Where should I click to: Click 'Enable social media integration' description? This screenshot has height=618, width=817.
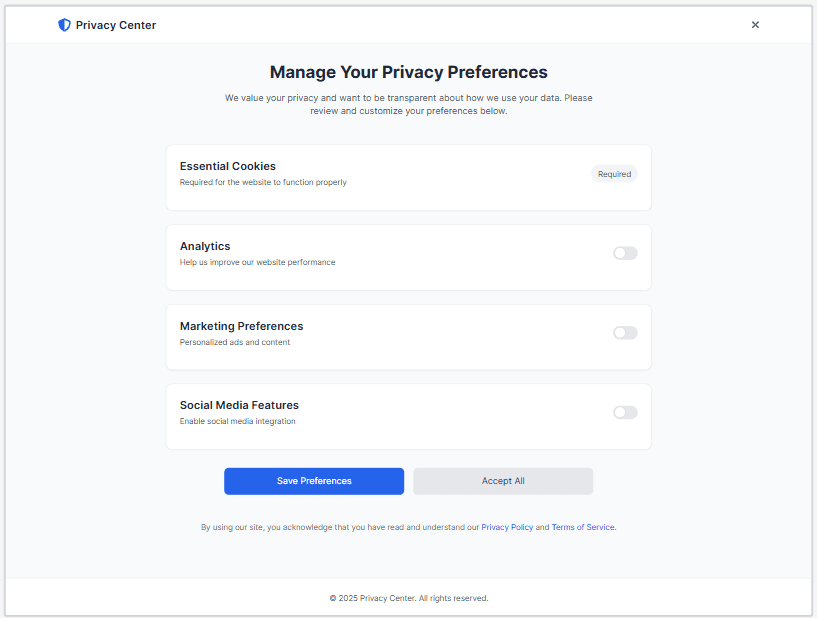[x=238, y=421]
